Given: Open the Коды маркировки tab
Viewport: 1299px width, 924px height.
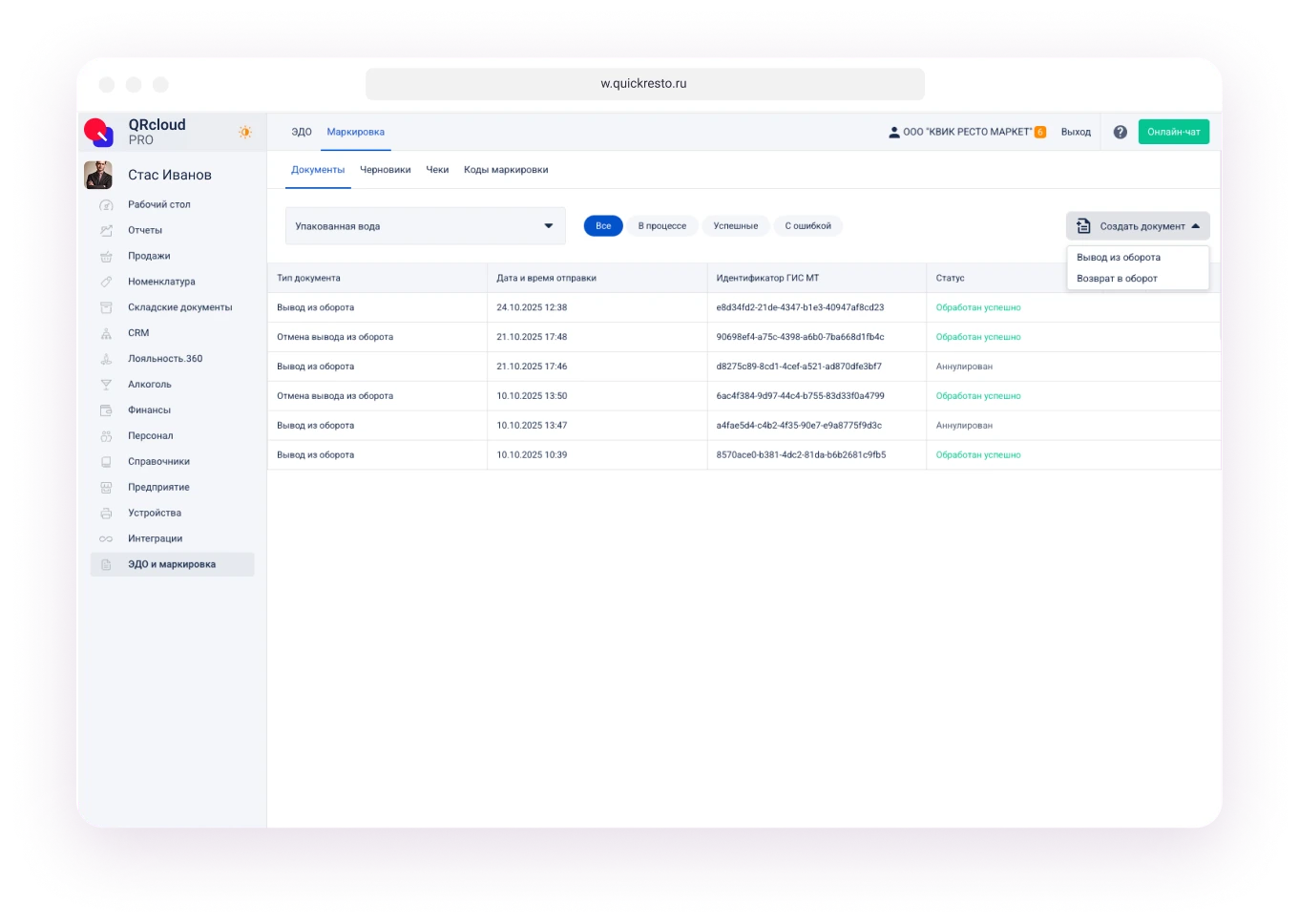Looking at the screenshot, I should pos(506,170).
